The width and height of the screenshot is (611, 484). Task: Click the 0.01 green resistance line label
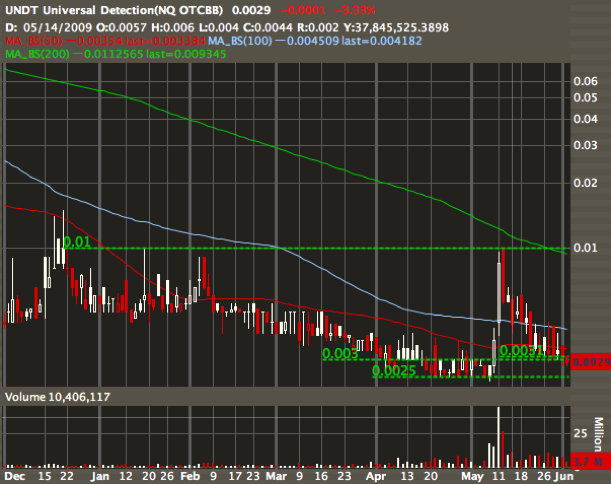pos(77,242)
